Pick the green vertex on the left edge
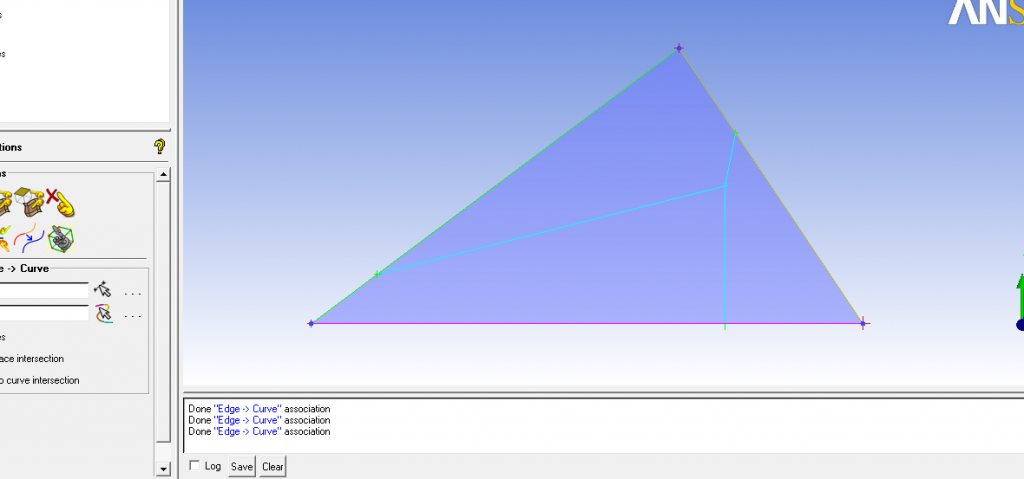This screenshot has width=1024, height=479. coord(377,274)
